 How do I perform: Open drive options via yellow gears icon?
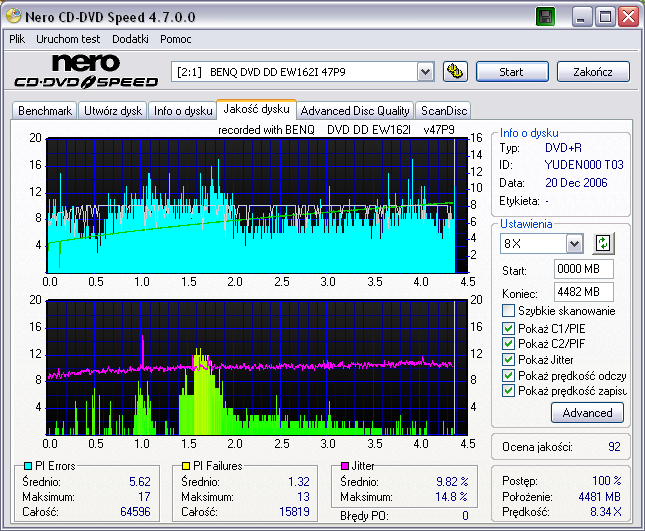click(x=455, y=72)
